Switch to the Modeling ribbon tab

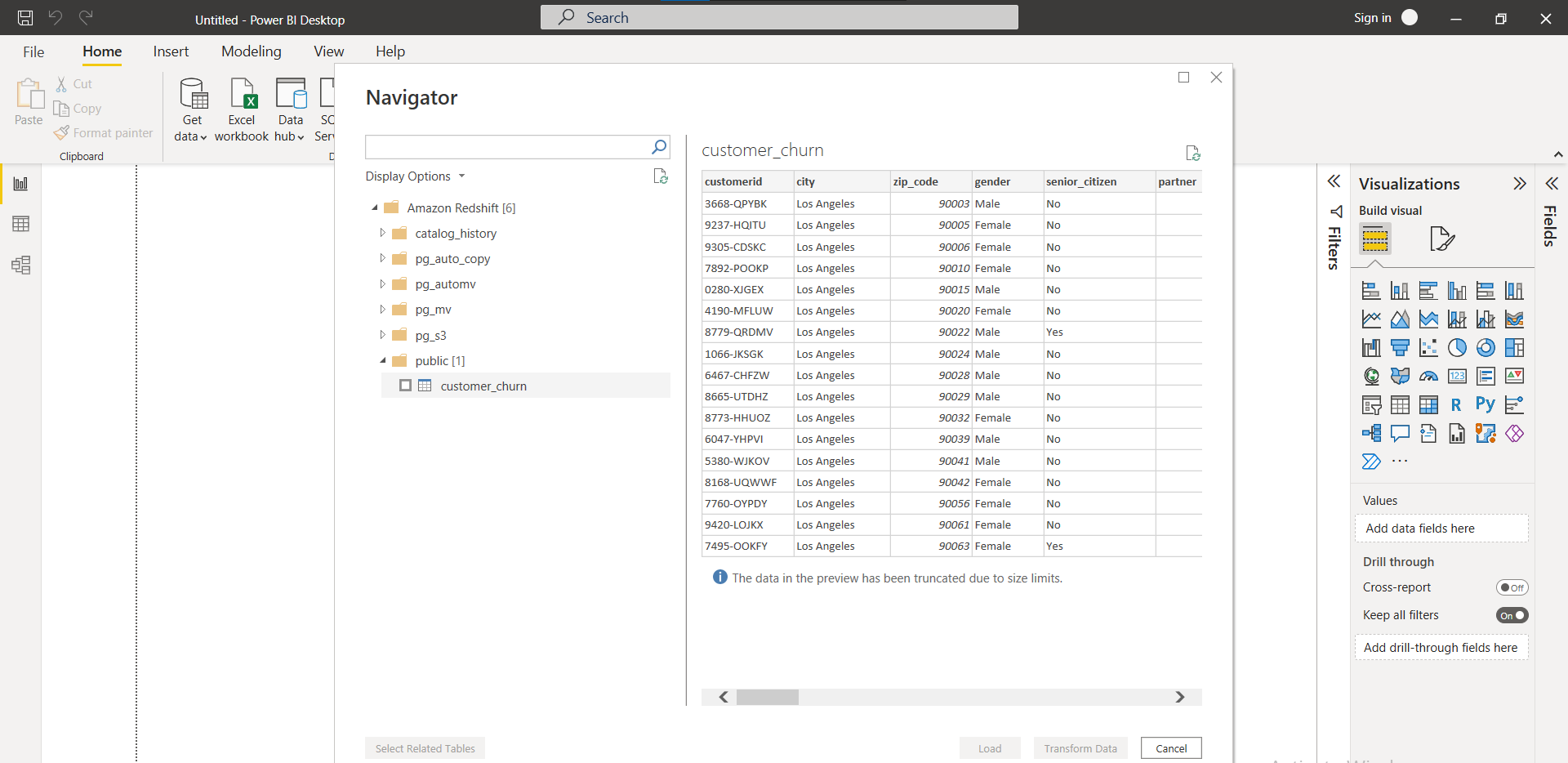[252, 51]
